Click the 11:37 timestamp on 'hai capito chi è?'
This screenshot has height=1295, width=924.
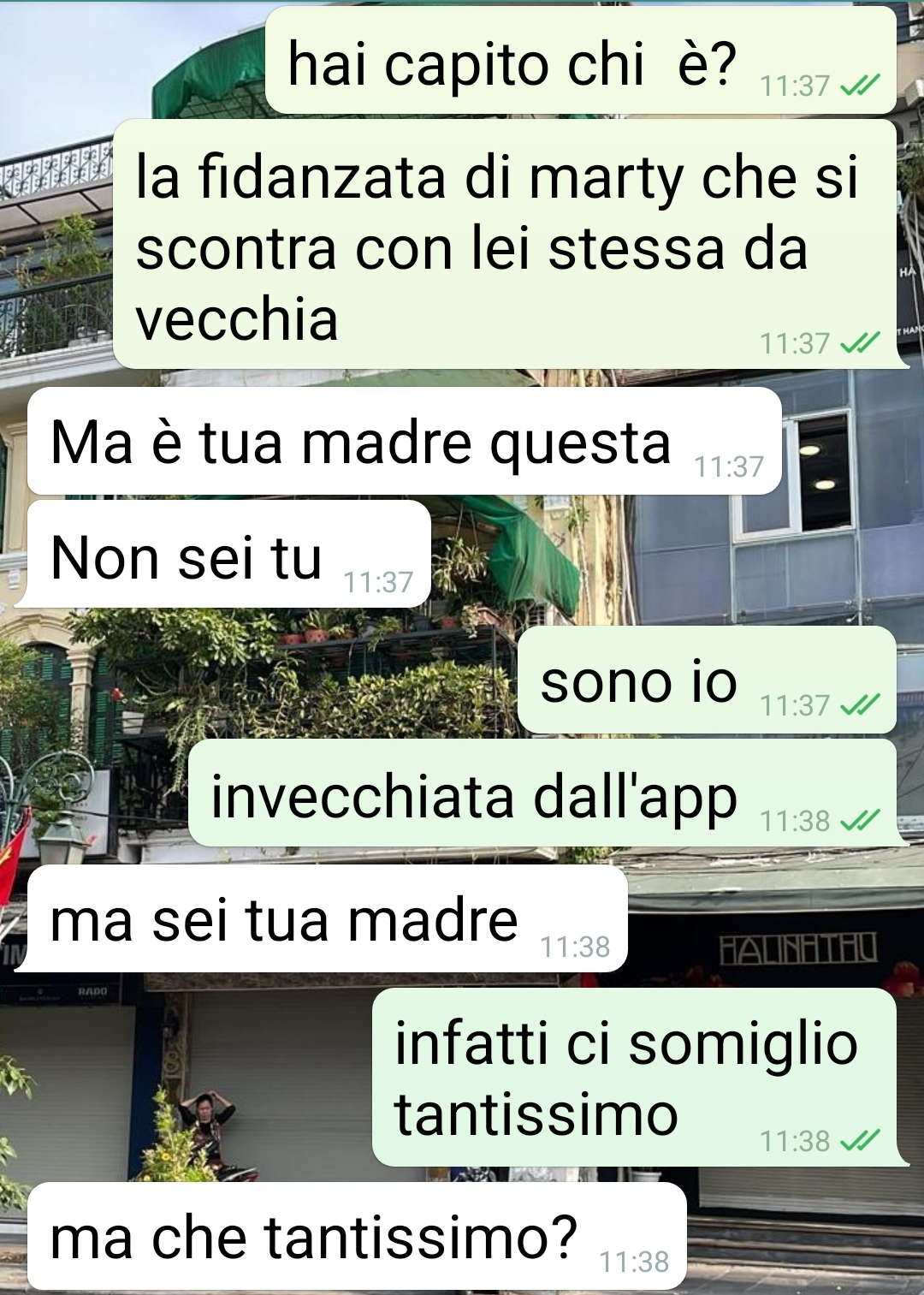point(795,86)
